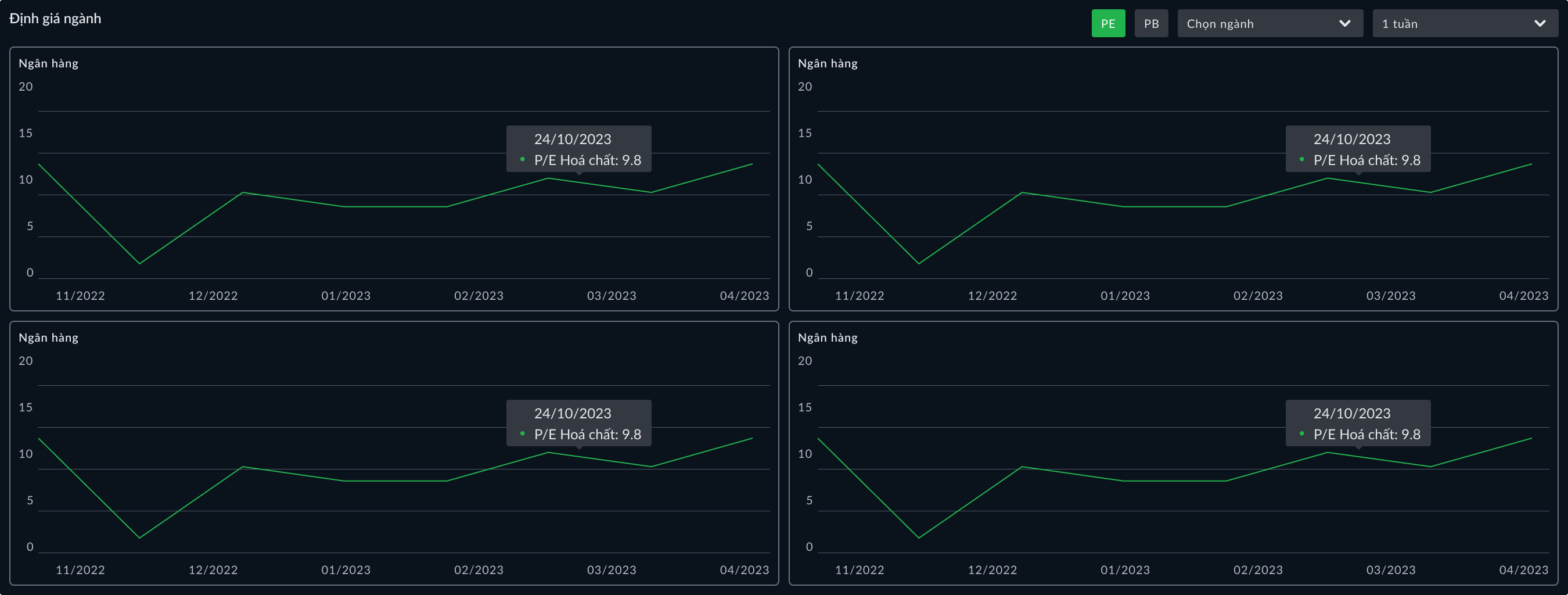
Task: Open the 'Chọn ngành' industry dropdown
Action: (1260, 24)
